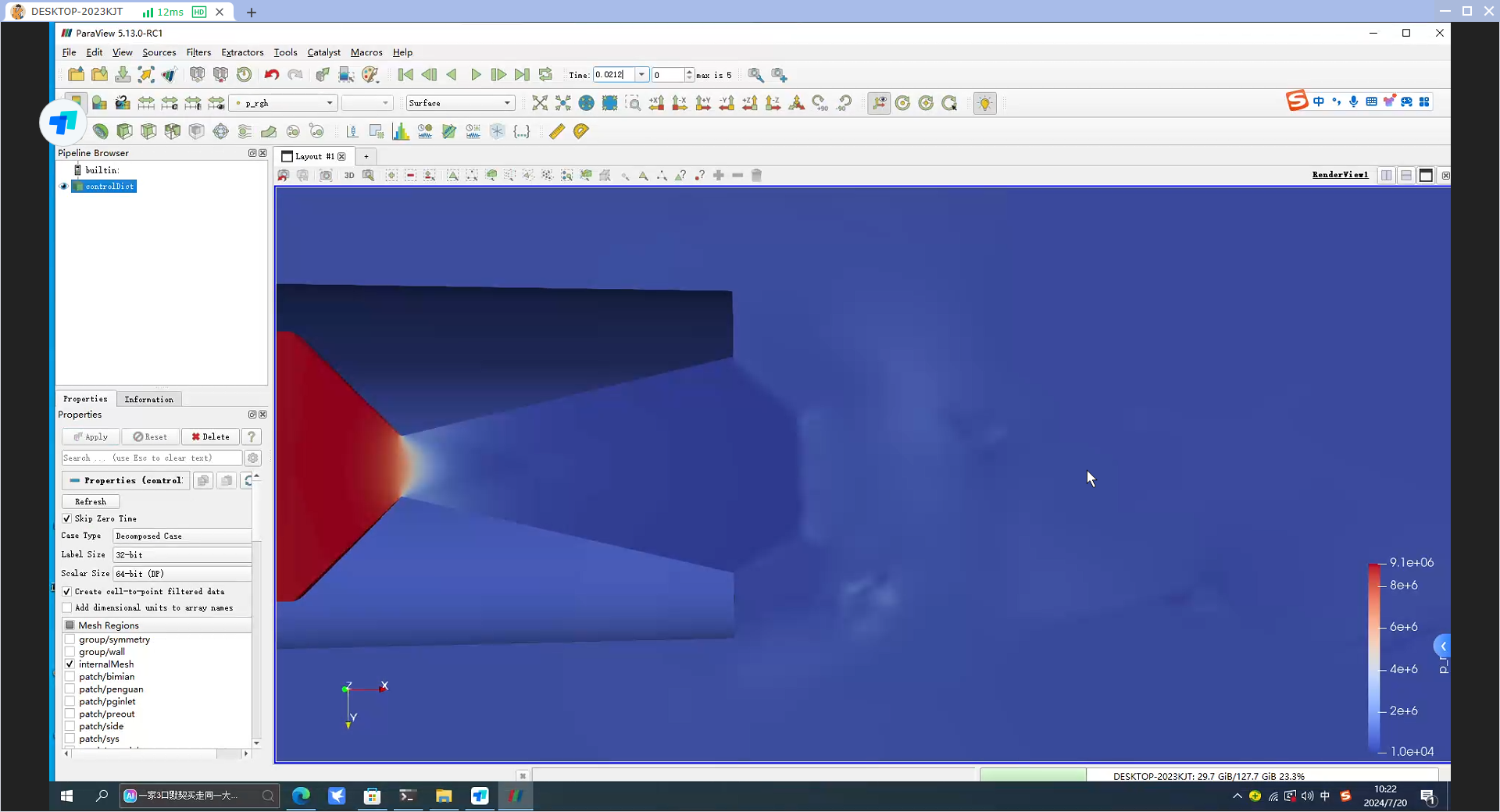Open the Label Size dropdown

coord(182,555)
